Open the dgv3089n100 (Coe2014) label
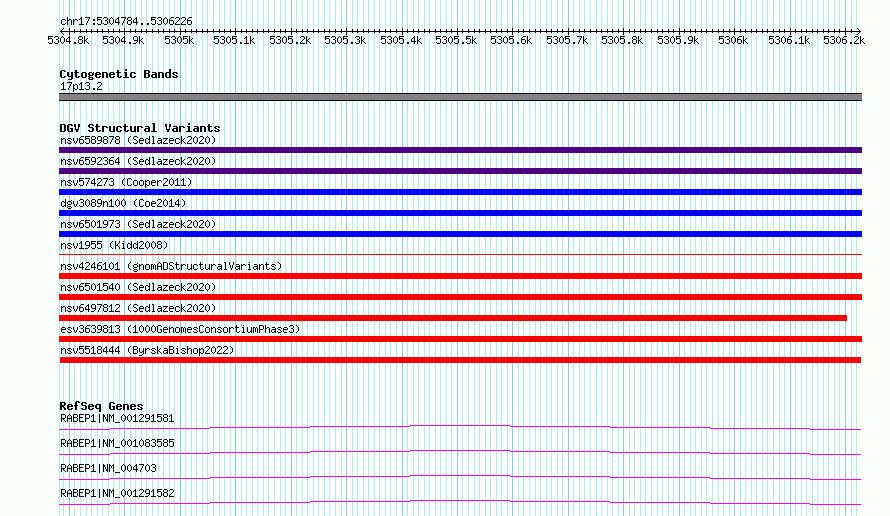 point(123,203)
